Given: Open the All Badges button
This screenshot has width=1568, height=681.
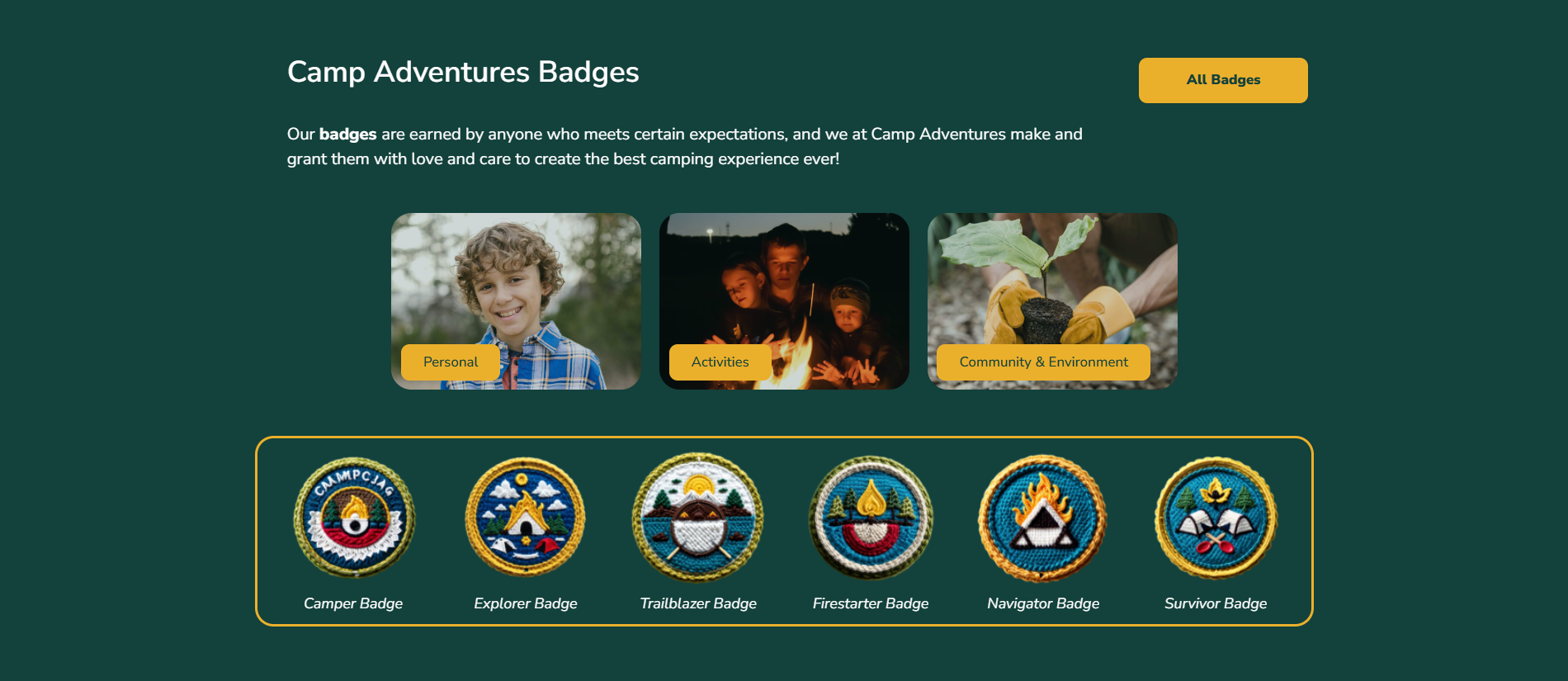Looking at the screenshot, I should click(x=1223, y=80).
